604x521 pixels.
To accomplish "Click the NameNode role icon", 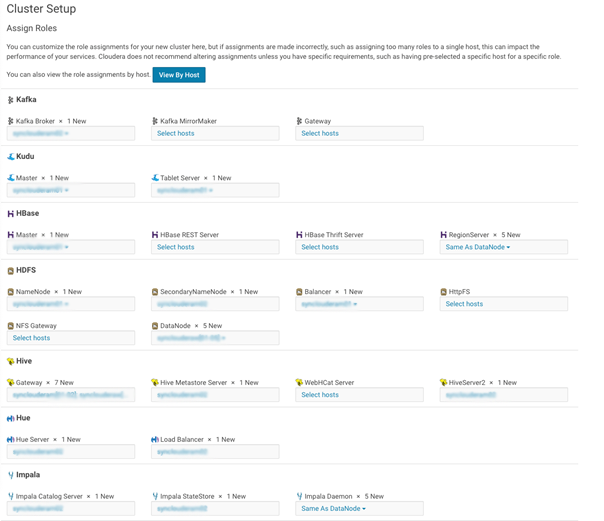I will pyautogui.click(x=10, y=292).
